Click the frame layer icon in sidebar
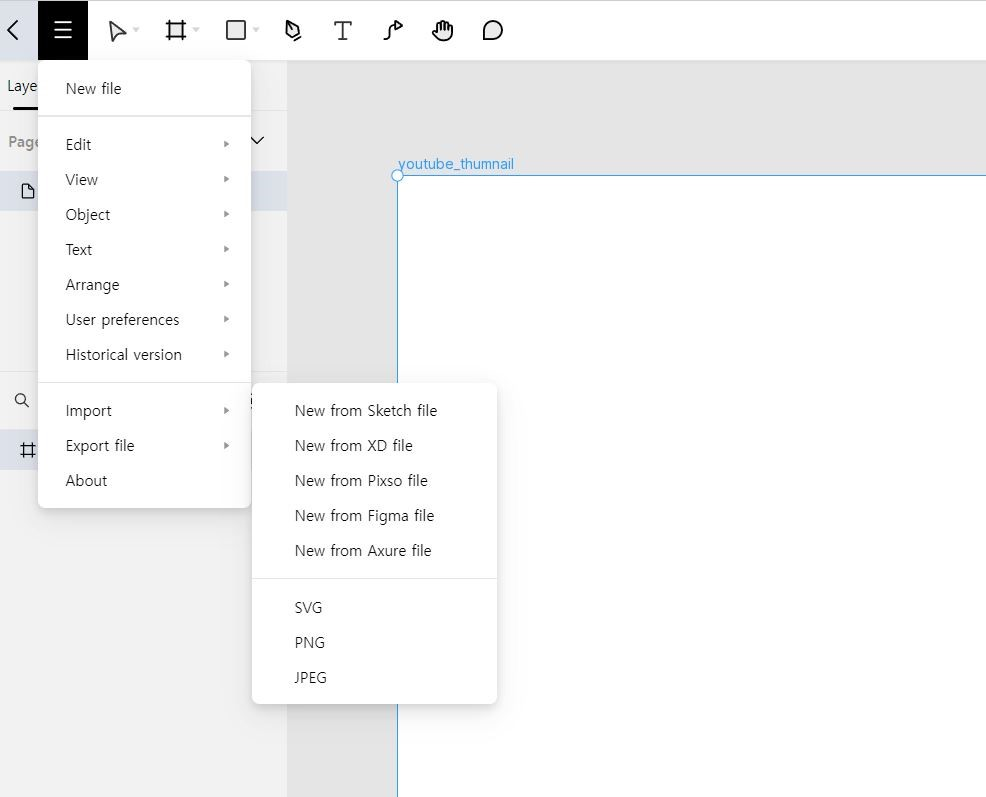The height and width of the screenshot is (797, 986). (x=28, y=450)
